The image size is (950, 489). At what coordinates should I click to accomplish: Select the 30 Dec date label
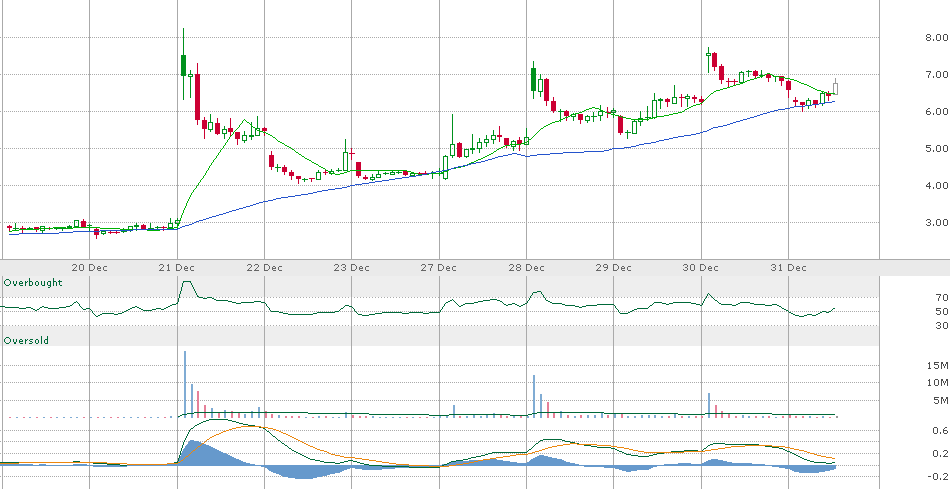point(702,268)
